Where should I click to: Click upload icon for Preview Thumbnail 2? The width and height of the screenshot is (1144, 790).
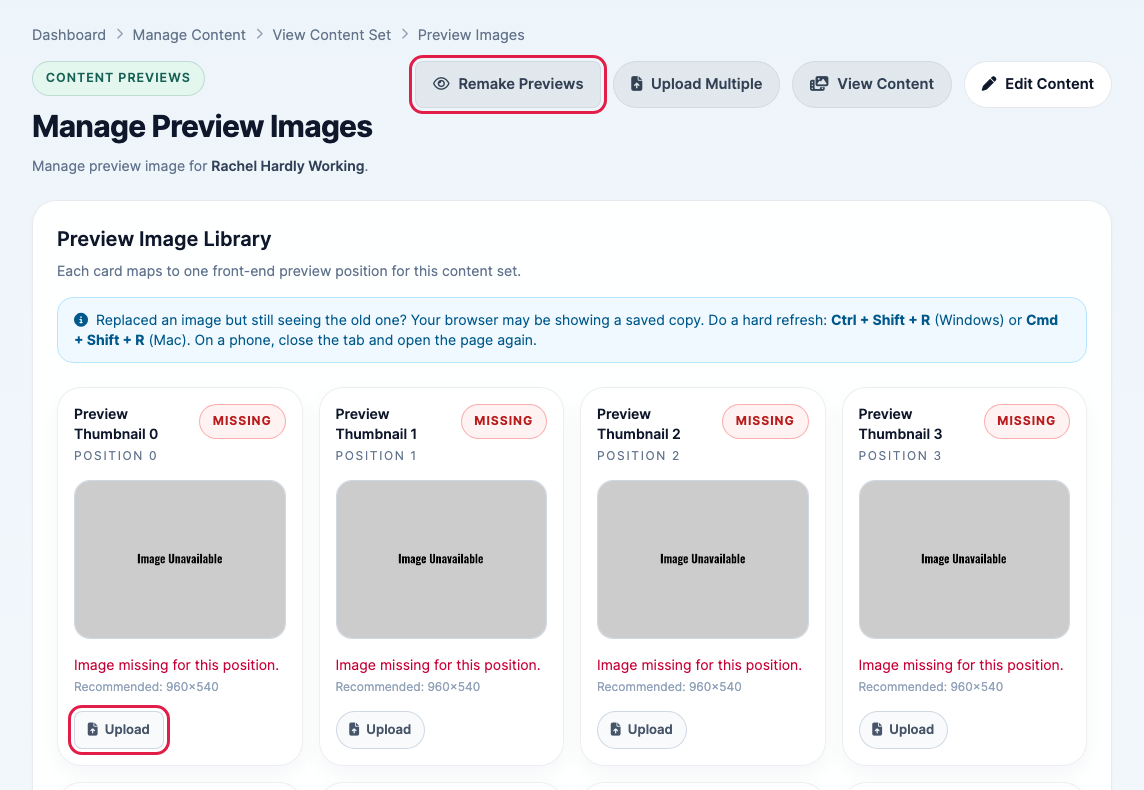tap(615, 729)
